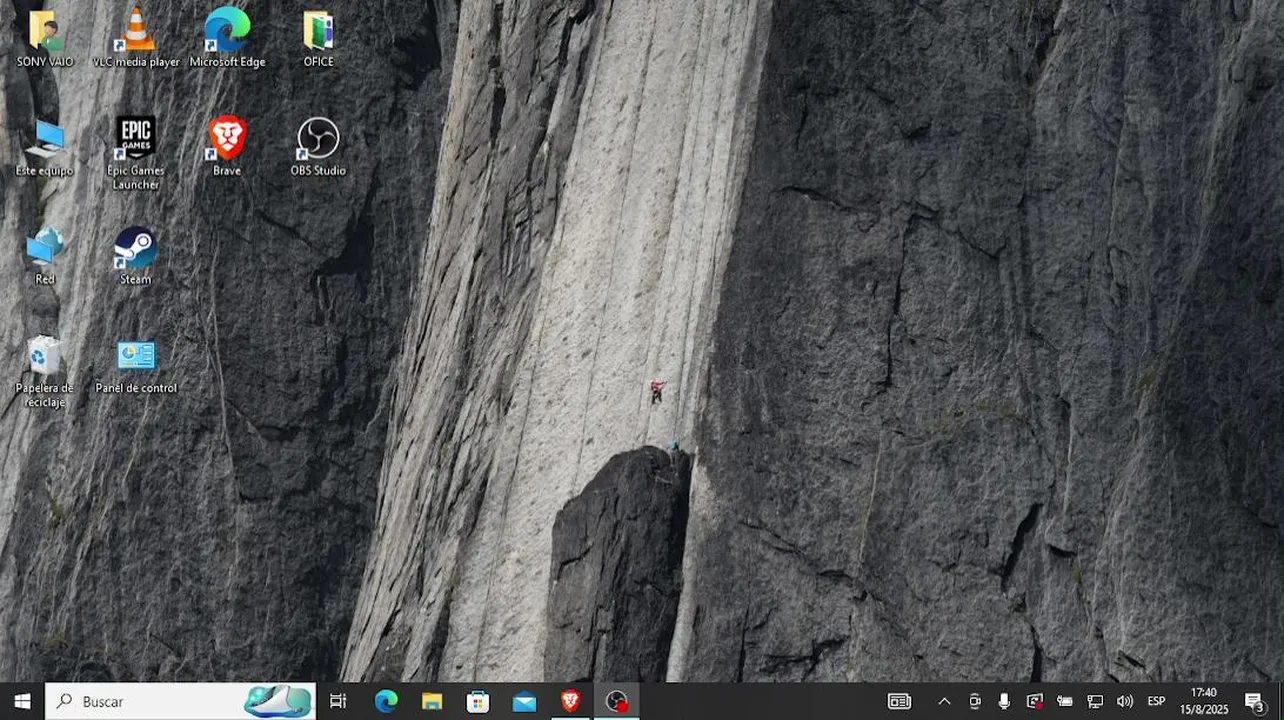Open the volume control tray icon
Viewport: 1284px width, 720px height.
[1125, 701]
